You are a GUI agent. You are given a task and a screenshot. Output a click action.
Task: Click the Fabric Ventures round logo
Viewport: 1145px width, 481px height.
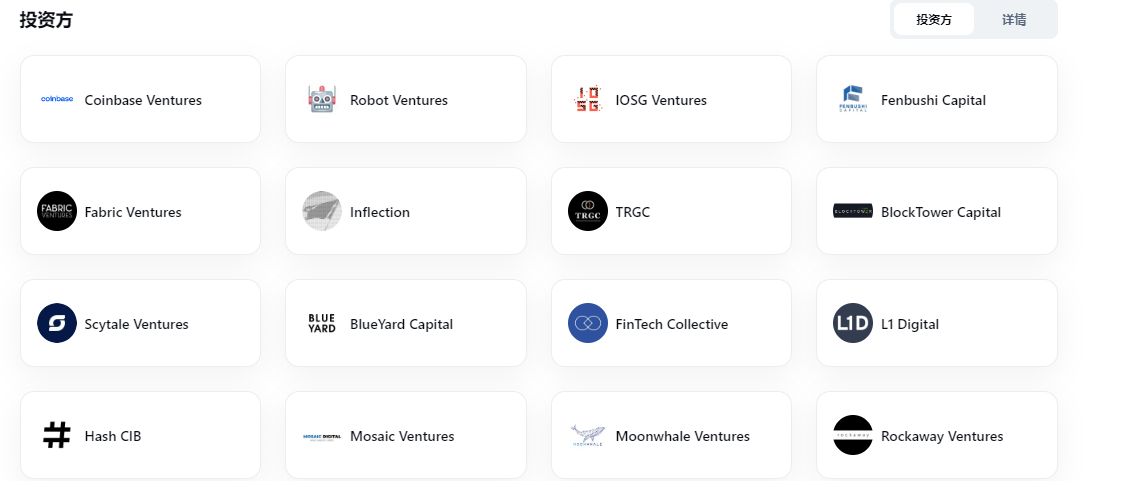pyautogui.click(x=57, y=211)
